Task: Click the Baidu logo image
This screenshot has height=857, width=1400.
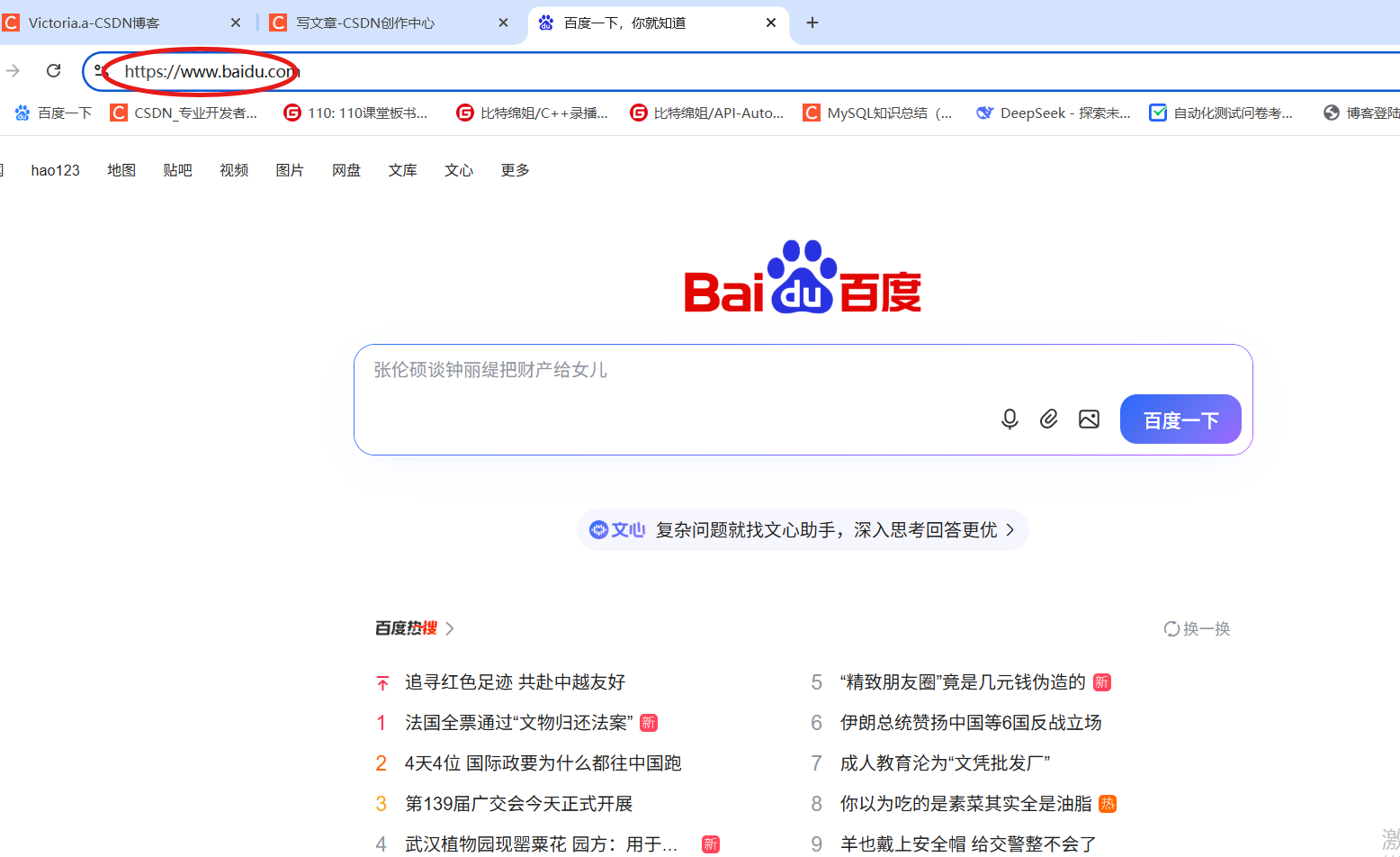Action: 803,276
